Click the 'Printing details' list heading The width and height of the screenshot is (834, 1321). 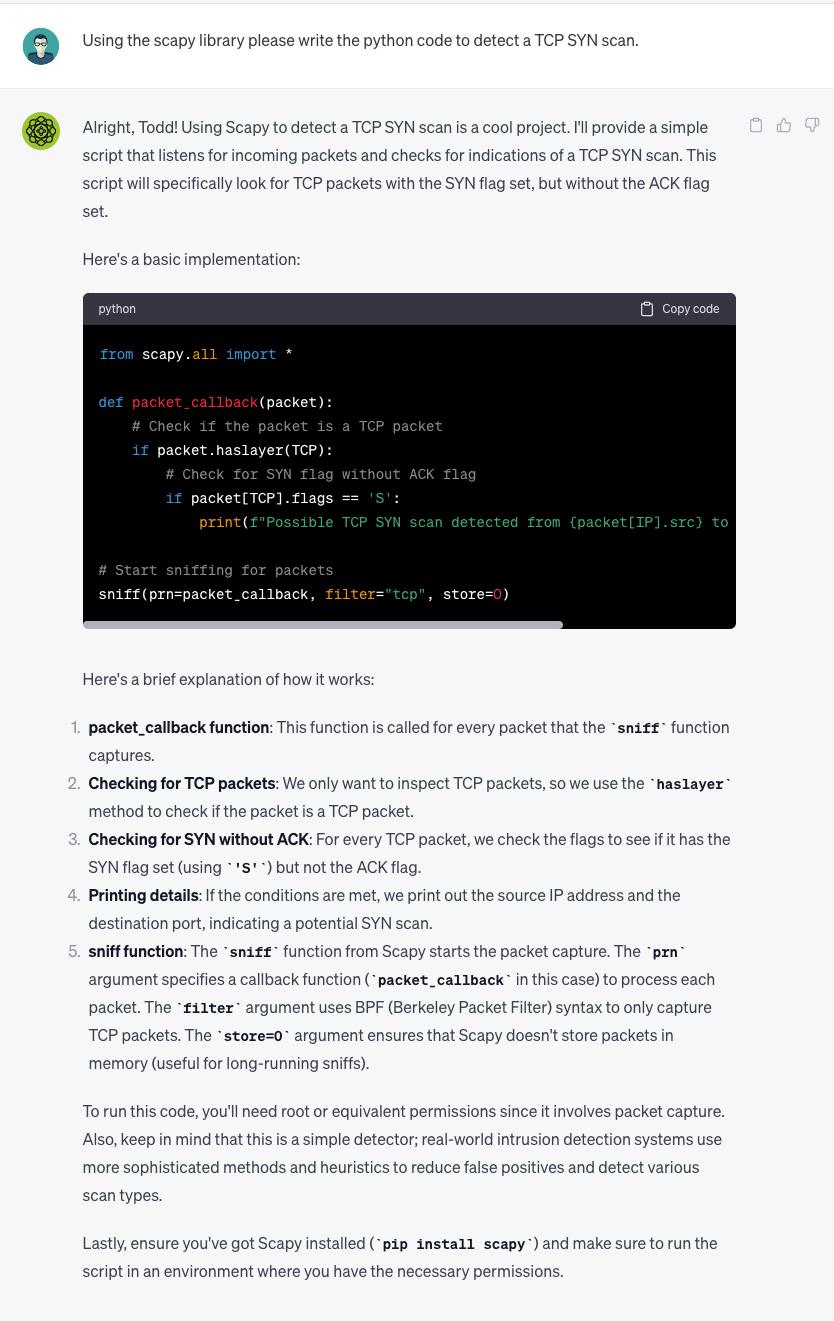click(143, 895)
